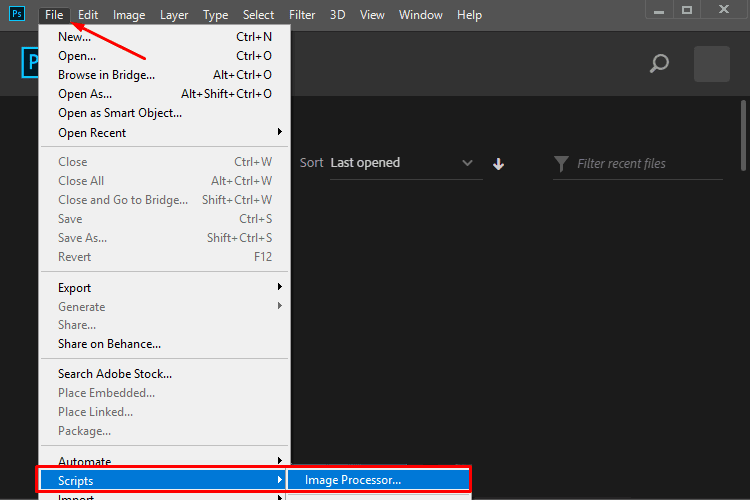The width and height of the screenshot is (750, 500).
Task: Click the grayed-out Close All entry
Action: tap(165, 181)
